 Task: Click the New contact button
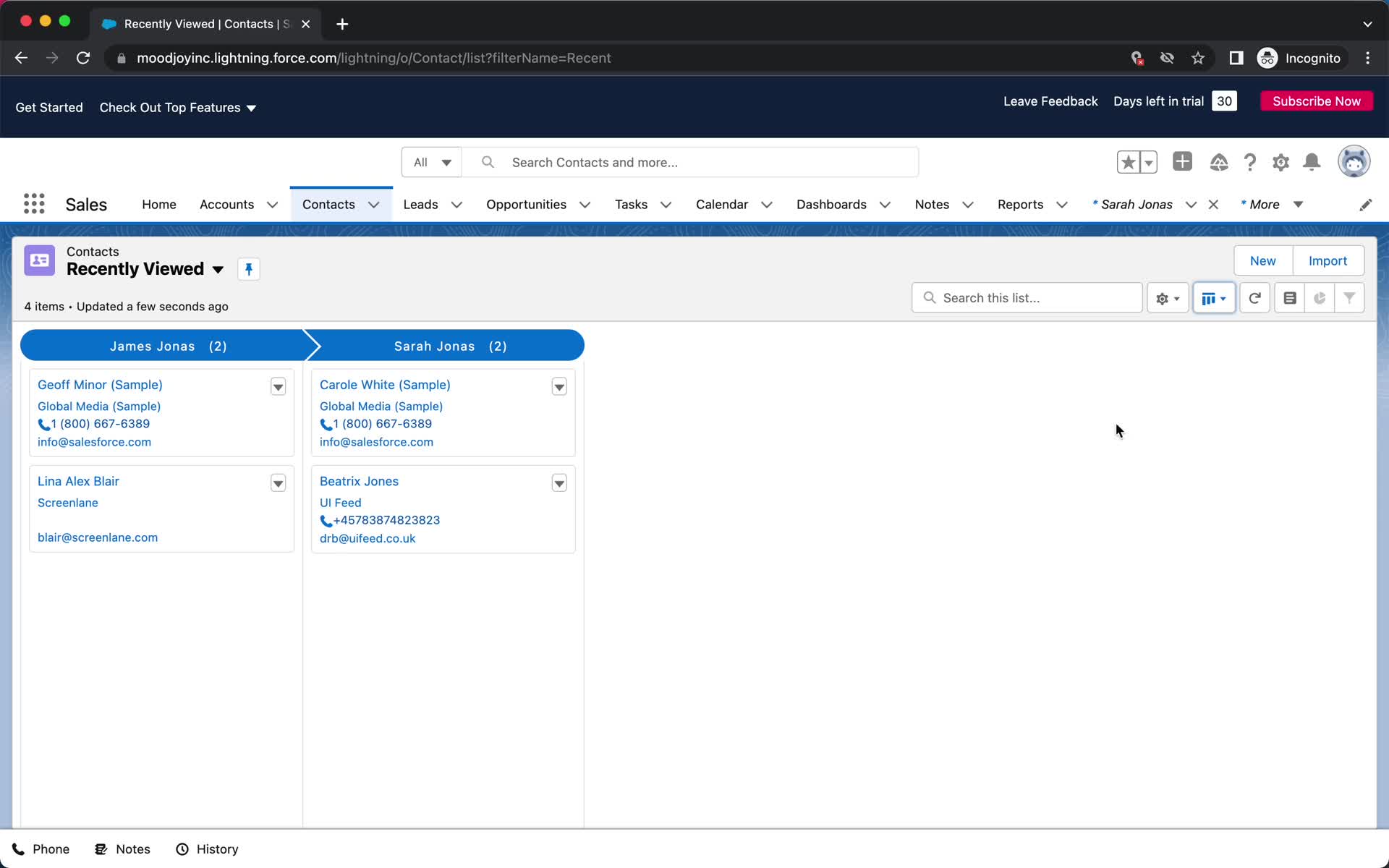1263,260
